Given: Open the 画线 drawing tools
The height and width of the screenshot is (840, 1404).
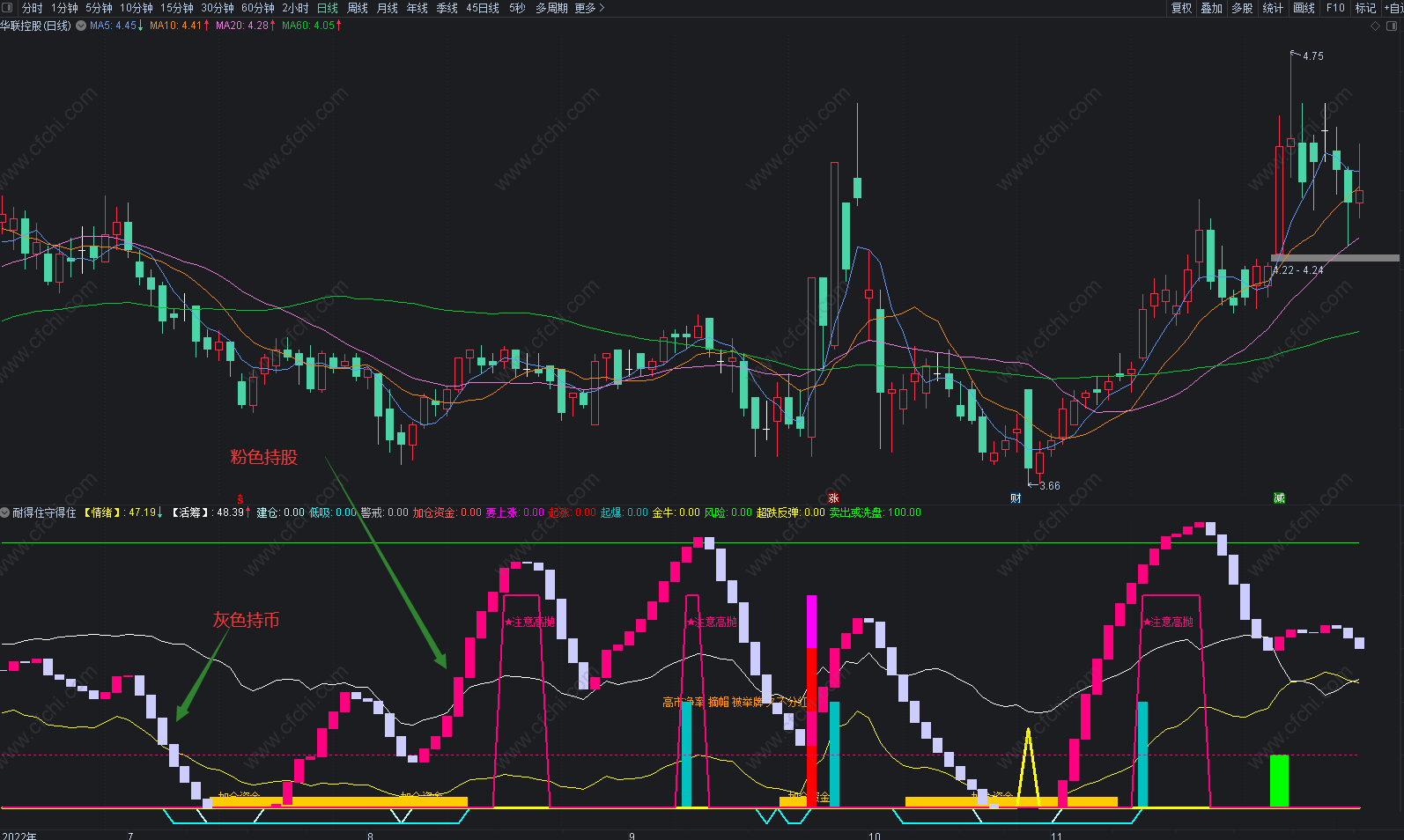Looking at the screenshot, I should pos(1304,8).
